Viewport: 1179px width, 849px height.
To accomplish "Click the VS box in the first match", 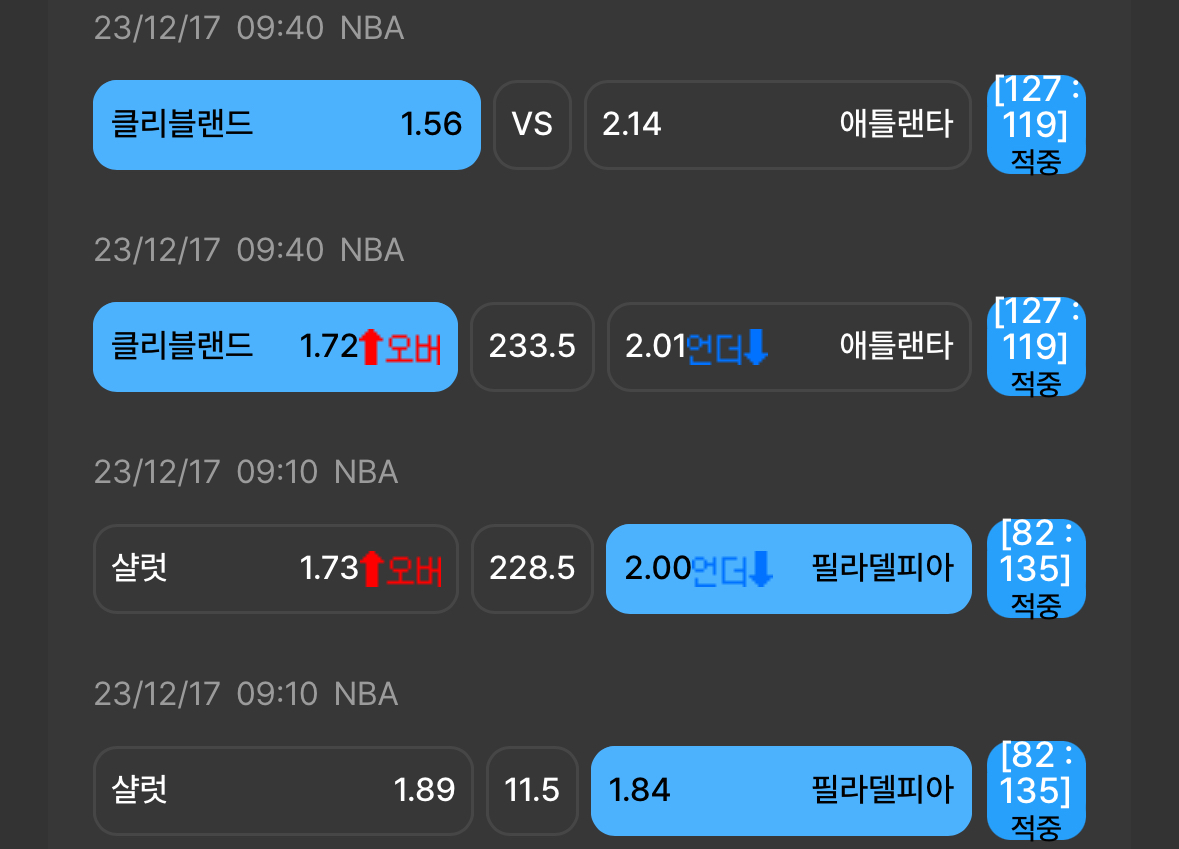I will point(532,125).
